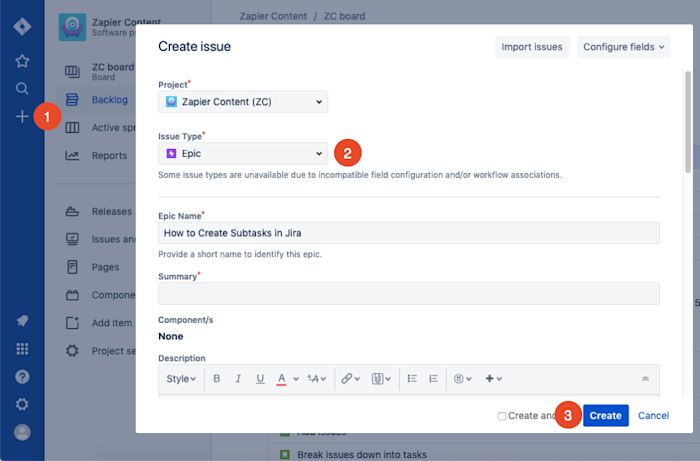Insert a numbered list
700x461 pixels.
click(433, 378)
